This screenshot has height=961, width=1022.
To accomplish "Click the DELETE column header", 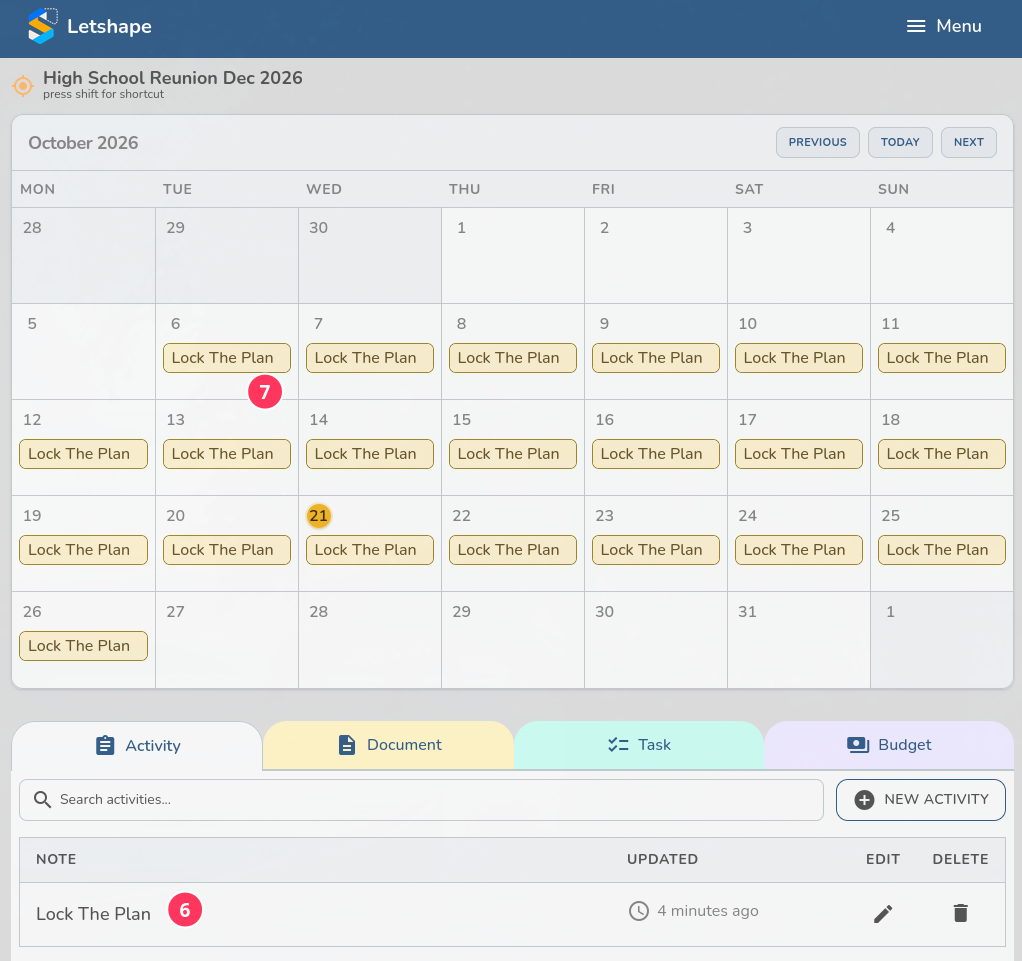I will point(960,859).
